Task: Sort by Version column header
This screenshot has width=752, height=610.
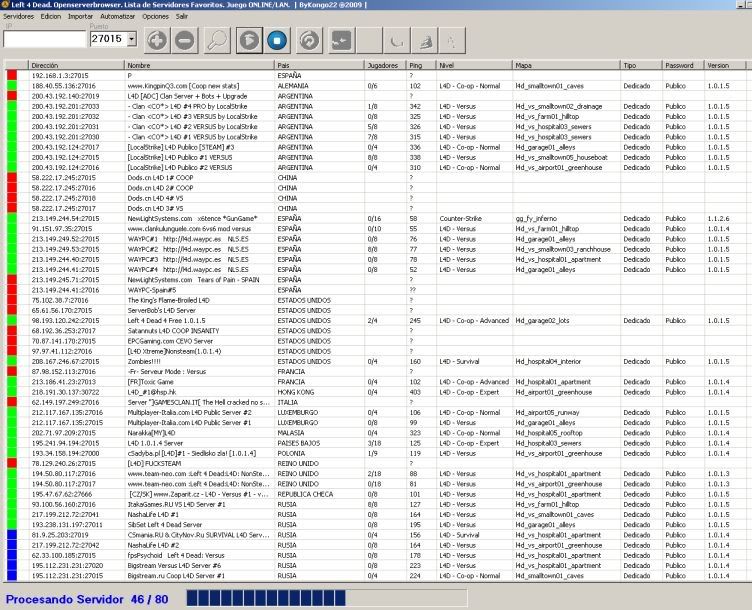Action: pyautogui.click(x=725, y=65)
